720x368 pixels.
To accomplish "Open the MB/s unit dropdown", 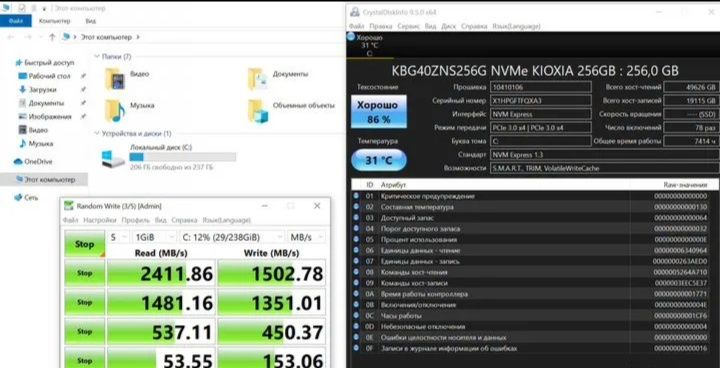I will tap(306, 237).
